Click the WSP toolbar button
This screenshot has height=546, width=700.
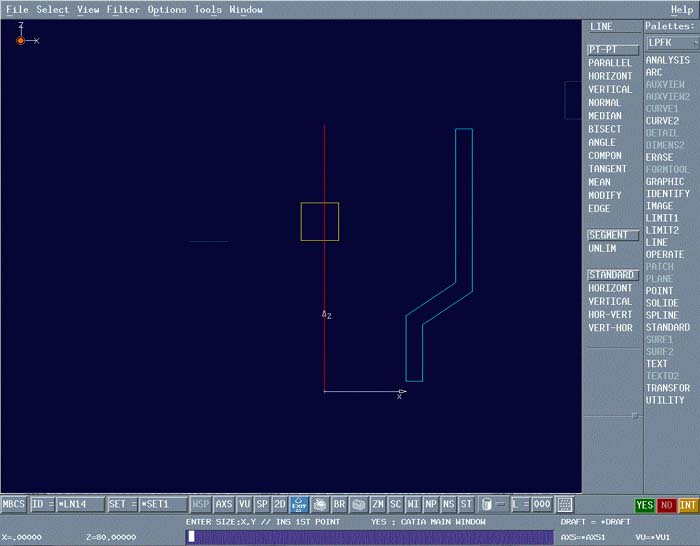[x=200, y=504]
